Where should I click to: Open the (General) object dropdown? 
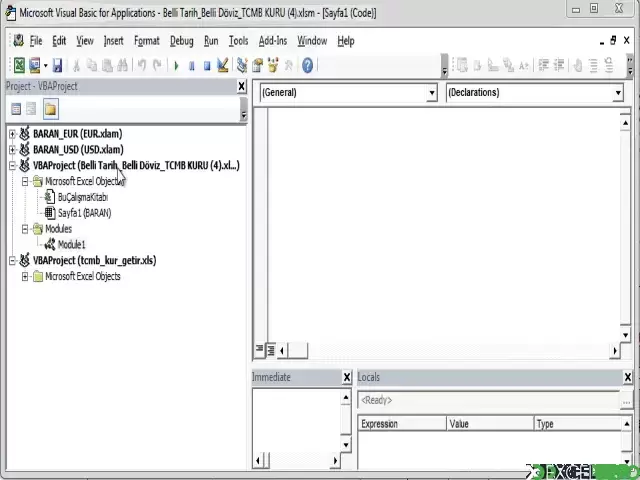click(432, 93)
